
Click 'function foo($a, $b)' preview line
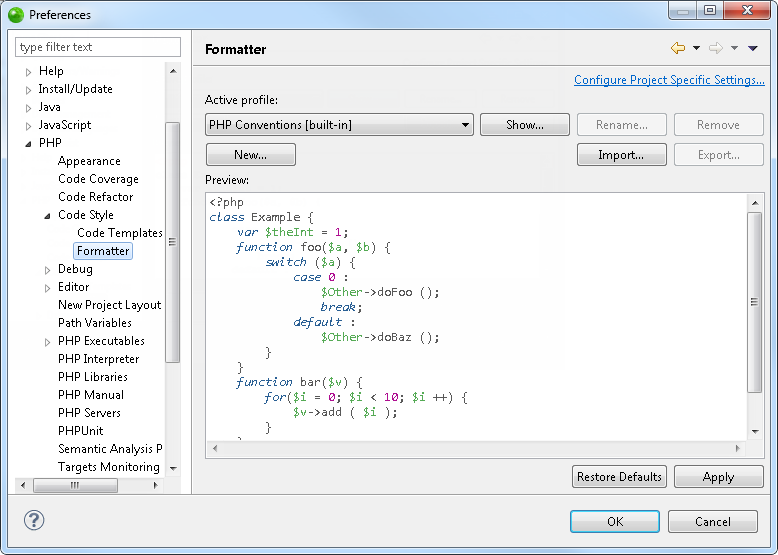(x=313, y=247)
